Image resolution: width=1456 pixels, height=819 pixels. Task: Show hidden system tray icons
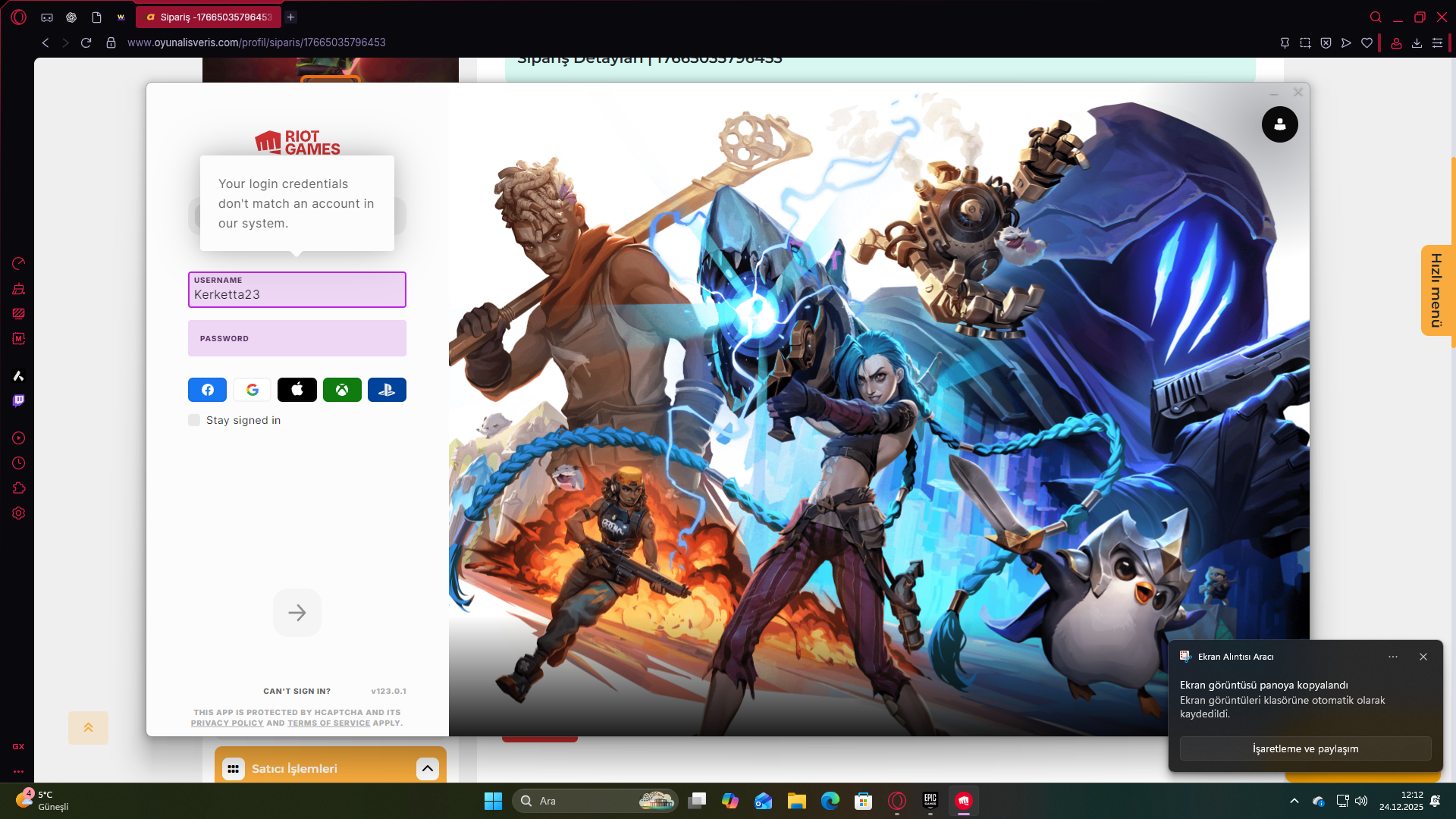tap(1294, 801)
